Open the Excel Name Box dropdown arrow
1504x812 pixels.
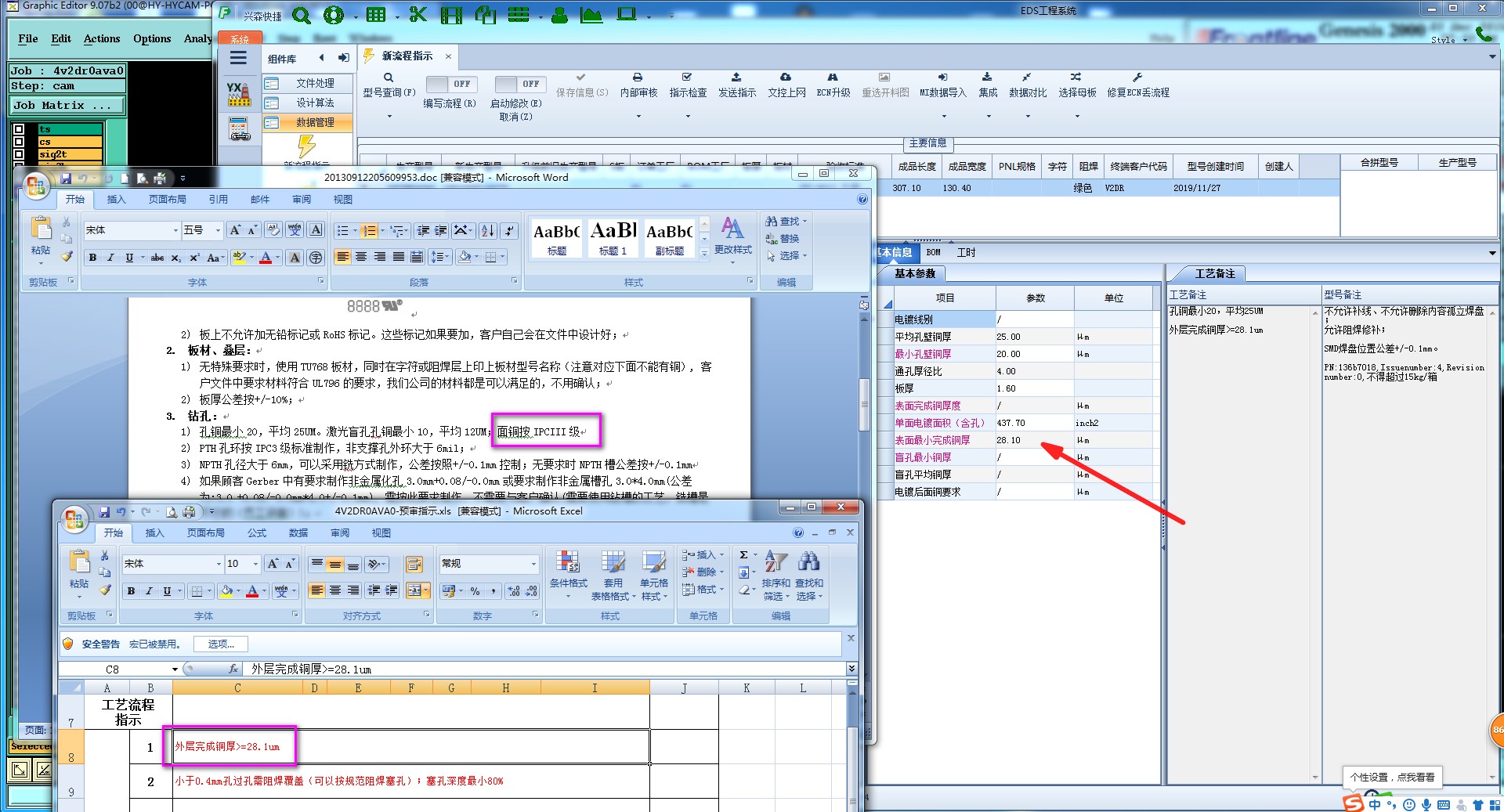[x=175, y=669]
